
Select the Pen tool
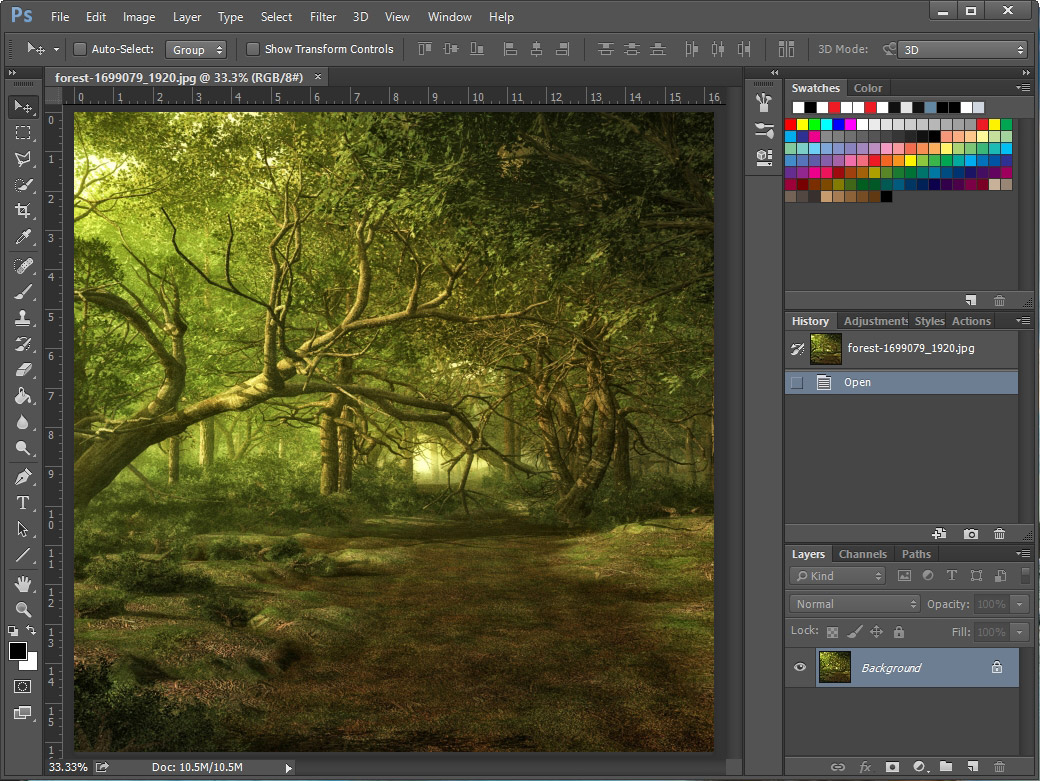23,476
